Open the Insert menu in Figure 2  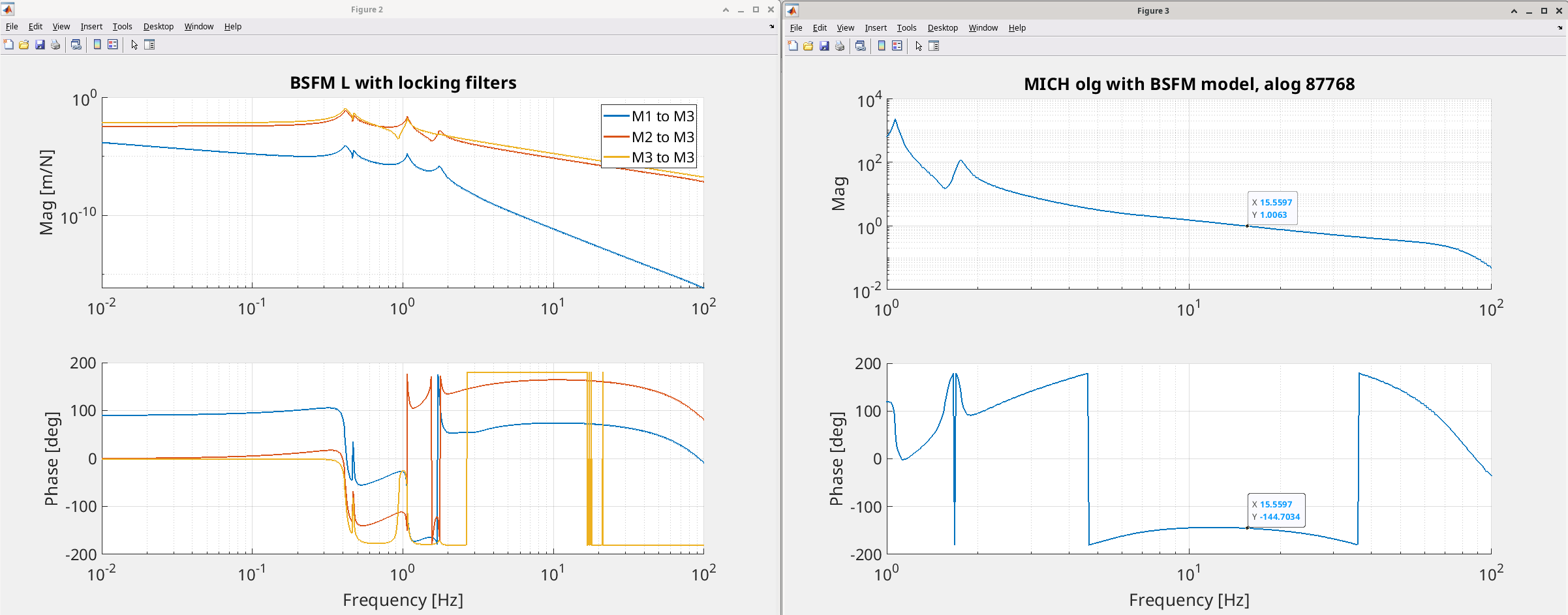[x=91, y=27]
